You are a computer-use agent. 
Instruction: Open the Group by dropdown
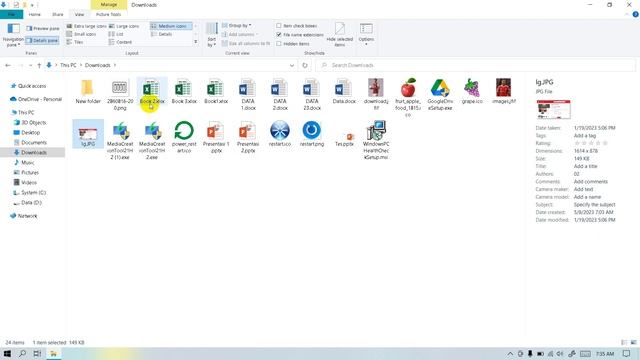coord(237,25)
